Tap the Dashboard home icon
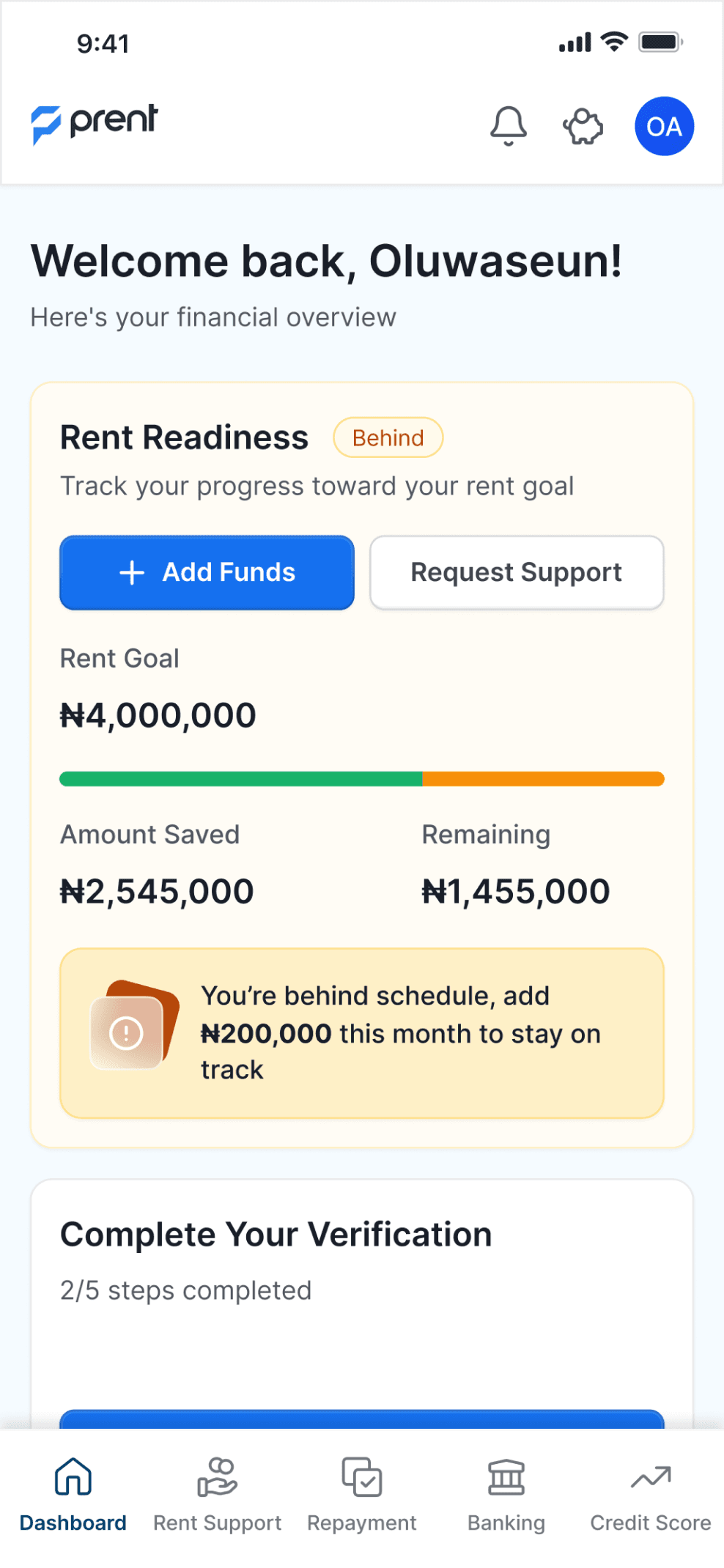724x1568 pixels. click(73, 1476)
